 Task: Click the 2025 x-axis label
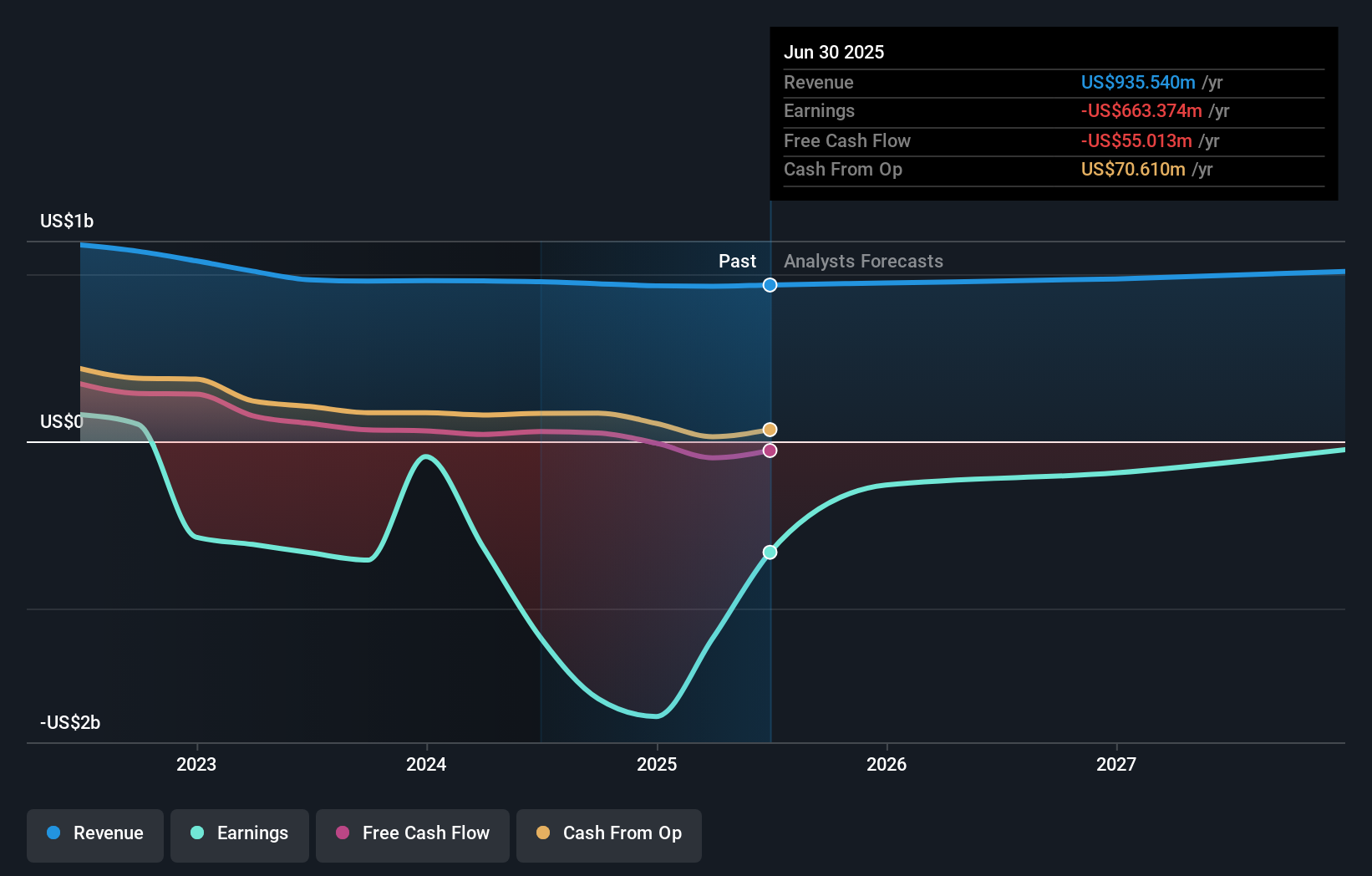(657, 765)
